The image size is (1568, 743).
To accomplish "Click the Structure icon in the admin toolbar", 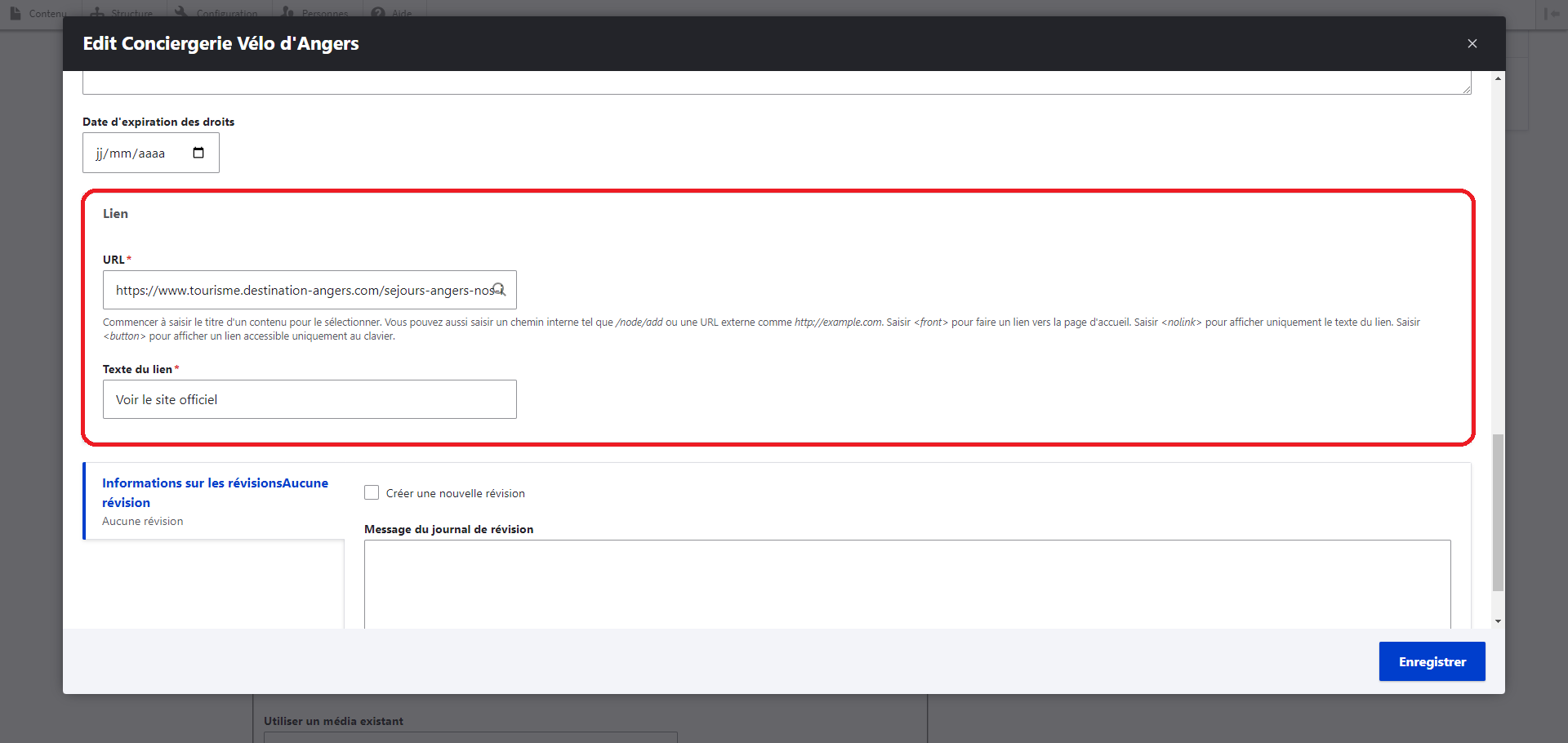I will (96, 12).
